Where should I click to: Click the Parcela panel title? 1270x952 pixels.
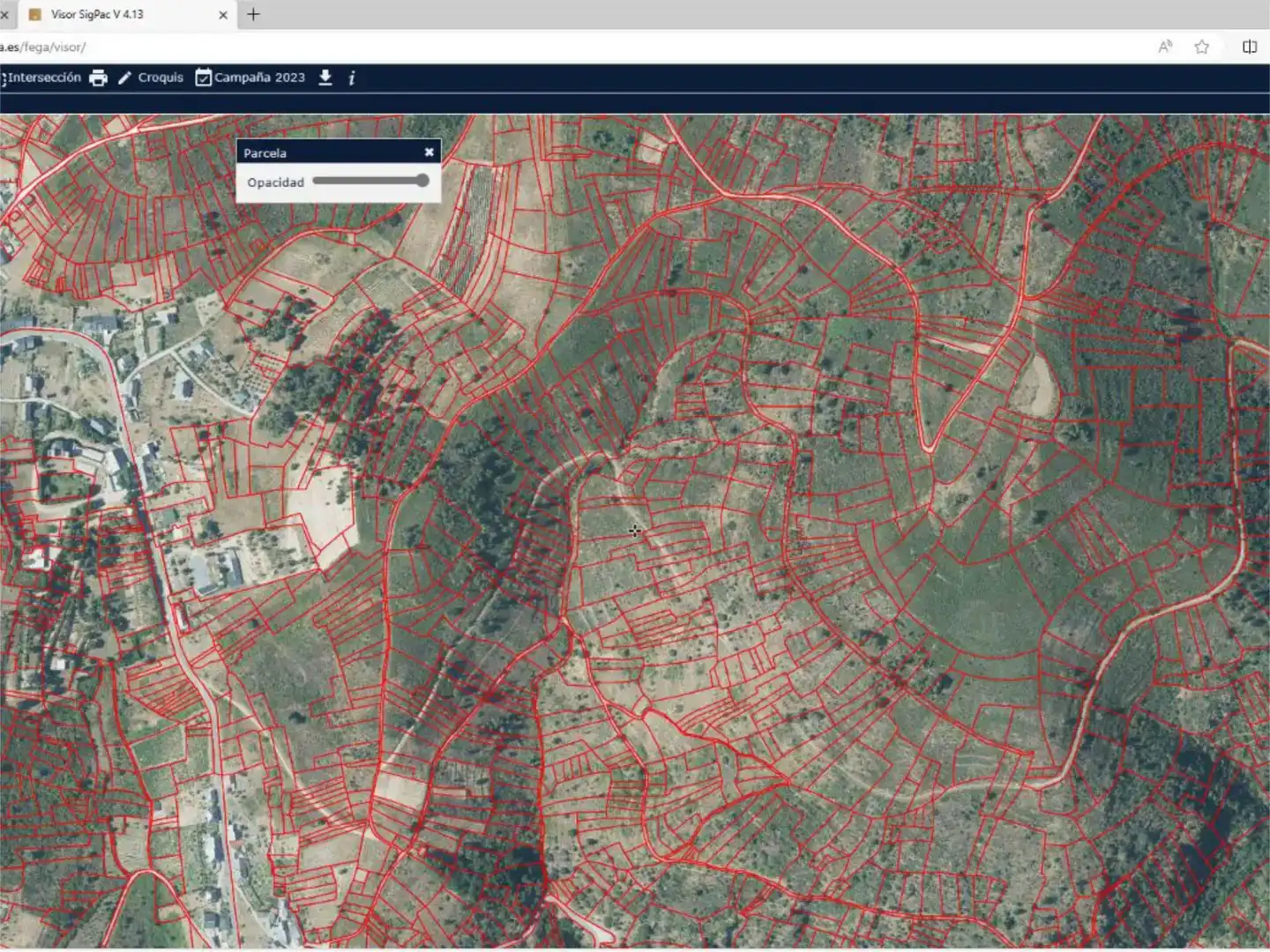point(265,152)
